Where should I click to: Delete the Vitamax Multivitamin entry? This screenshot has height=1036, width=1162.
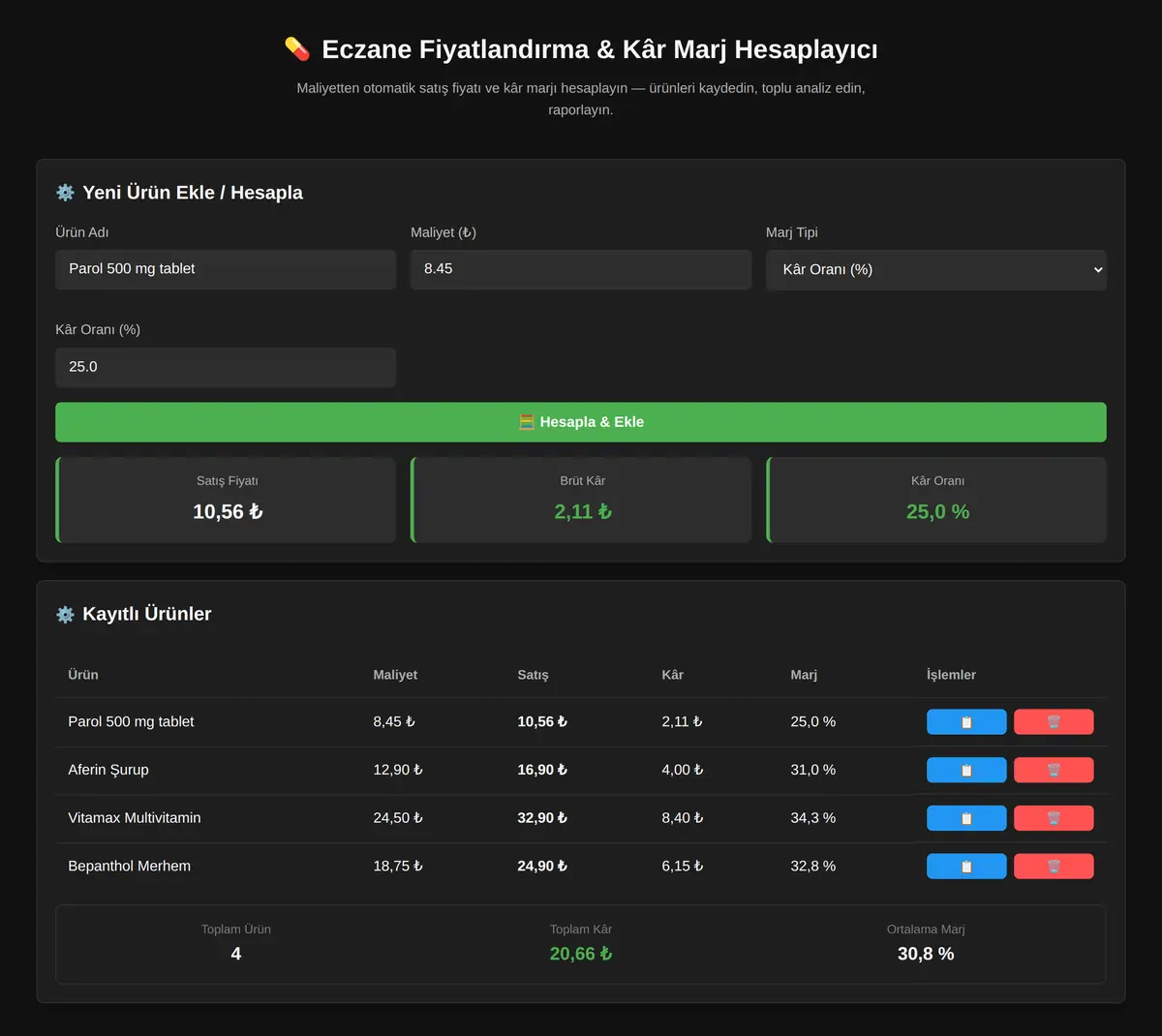coord(1054,818)
